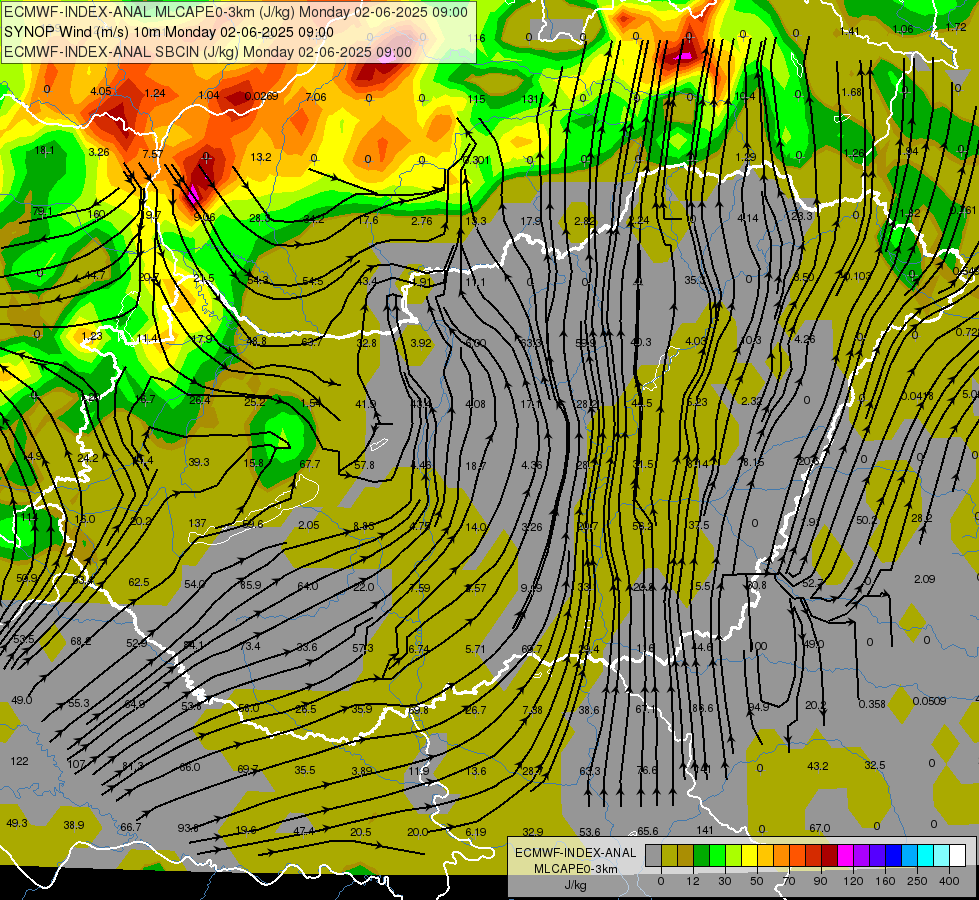
Task: Click the value 37.5
Action: coord(699,525)
